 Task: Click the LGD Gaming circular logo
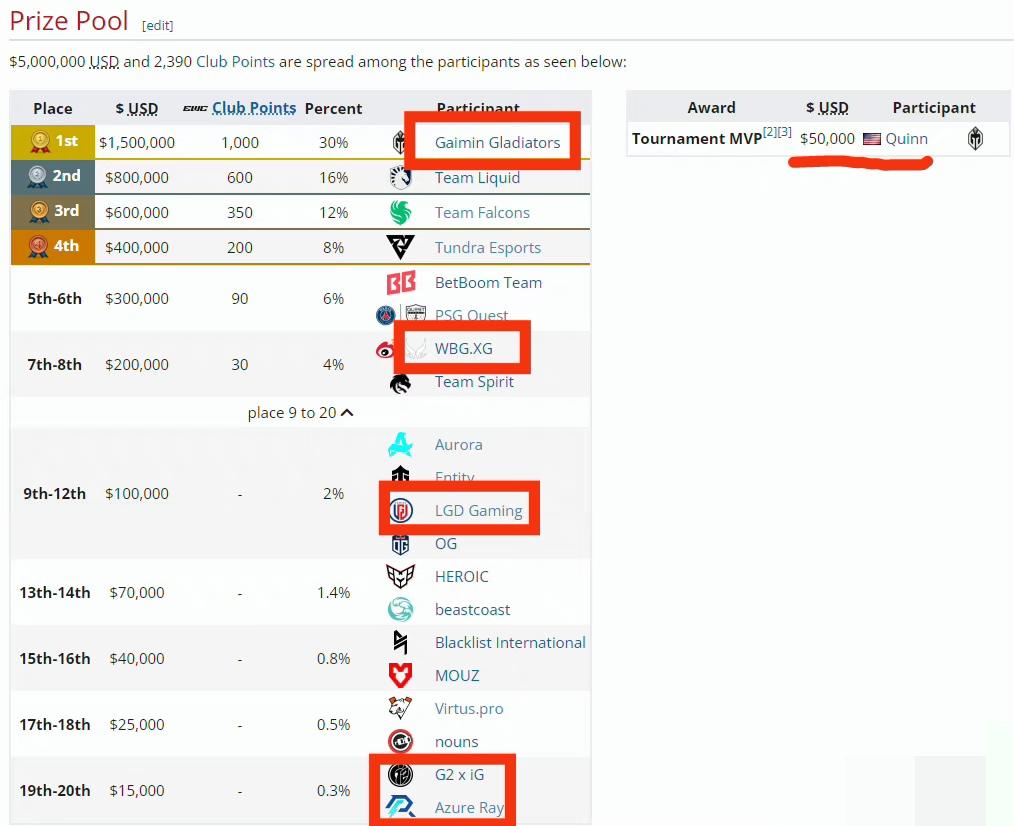(x=400, y=510)
